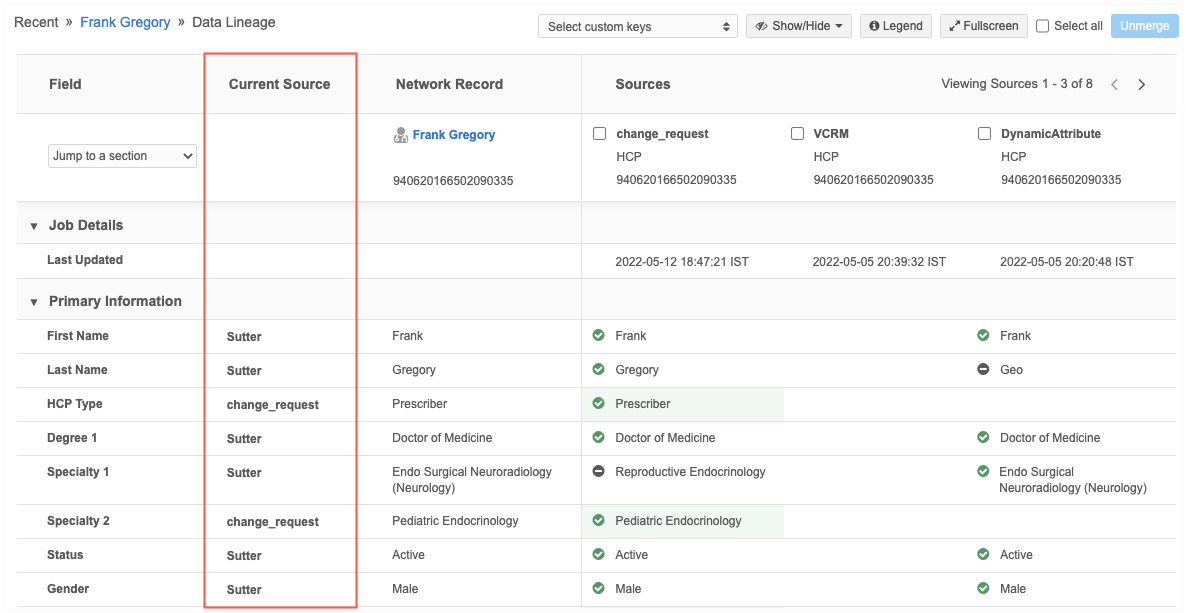The image size is (1186, 613).
Task: Check the change_request source checkbox
Action: (x=600, y=134)
